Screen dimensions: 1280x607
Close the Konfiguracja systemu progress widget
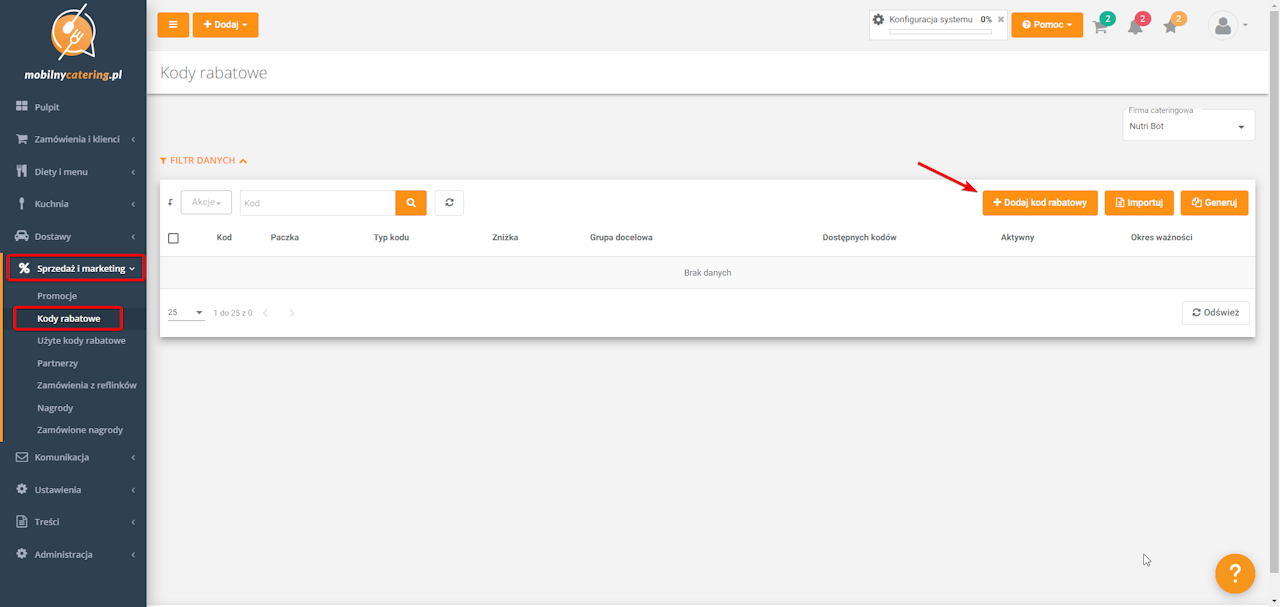pos(1001,19)
